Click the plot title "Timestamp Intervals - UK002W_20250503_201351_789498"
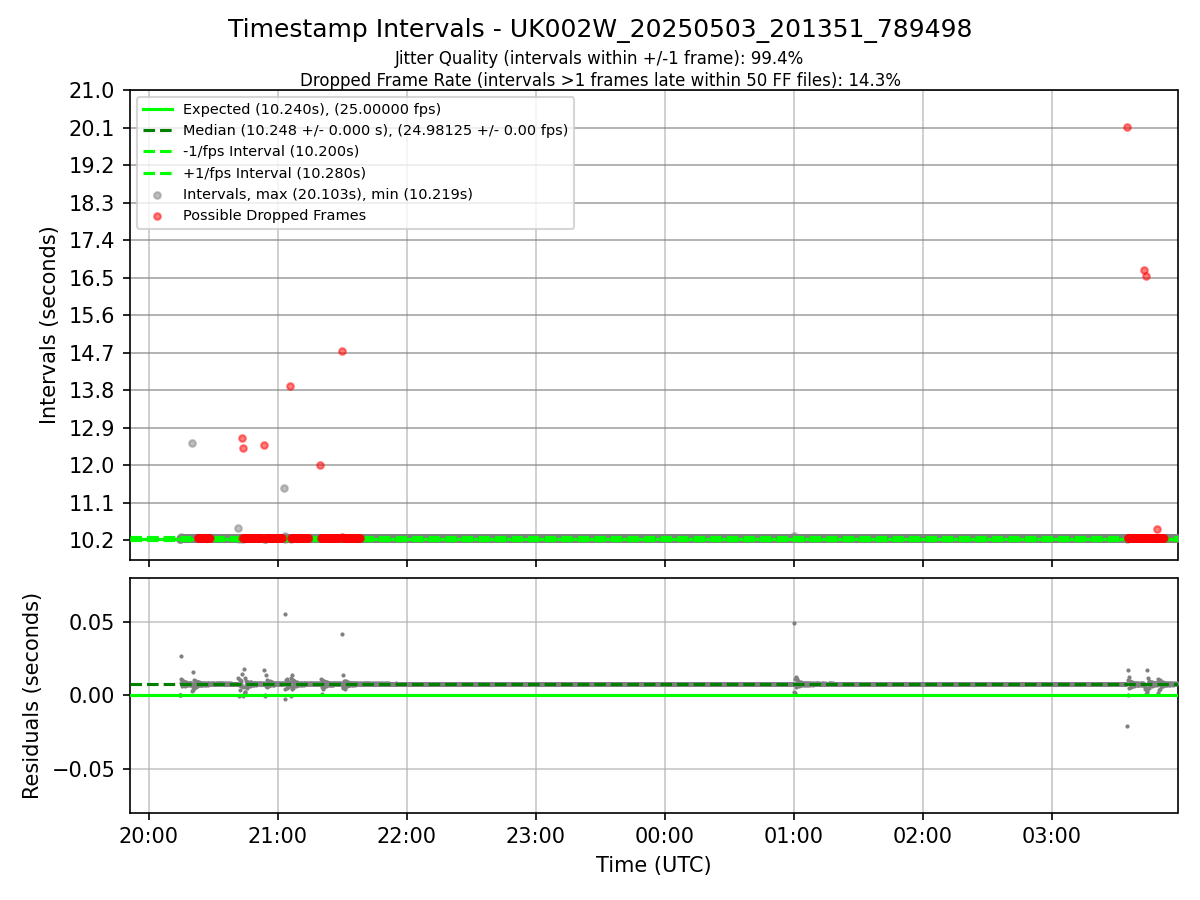This screenshot has height=900, width=1200. [x=600, y=29]
